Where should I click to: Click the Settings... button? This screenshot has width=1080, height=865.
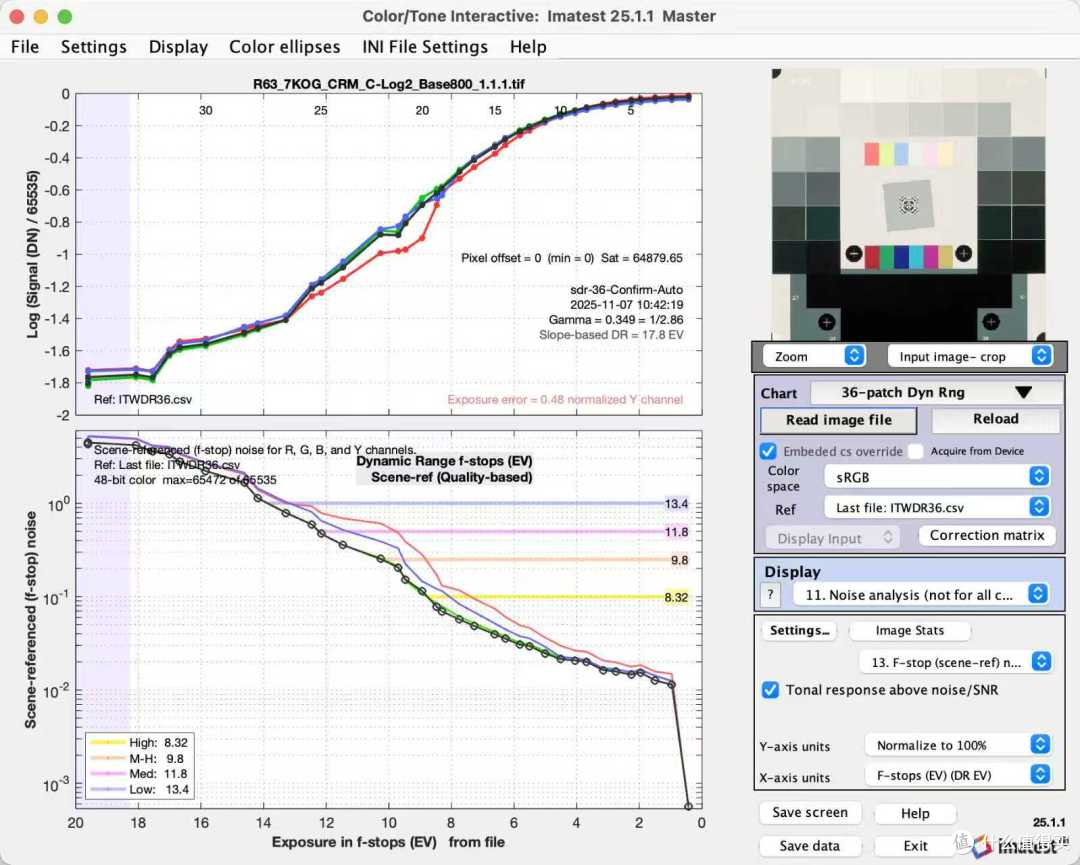pos(799,630)
